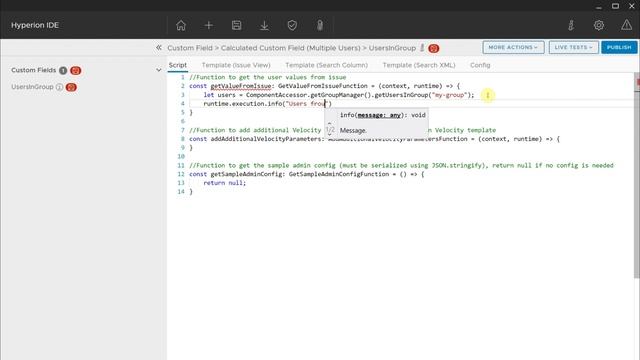This screenshot has width=640, height=360.
Task: Open settings gear icon
Action: (599, 25)
